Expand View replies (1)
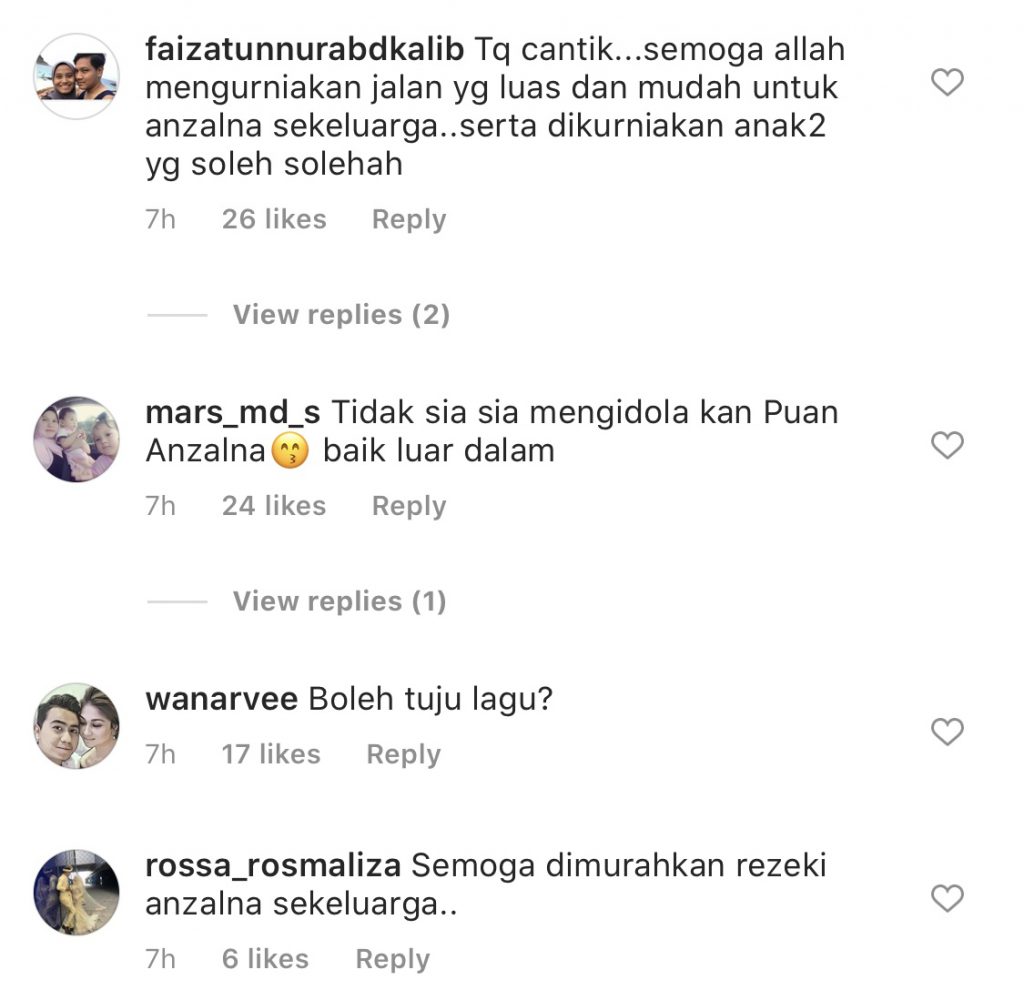 point(340,601)
